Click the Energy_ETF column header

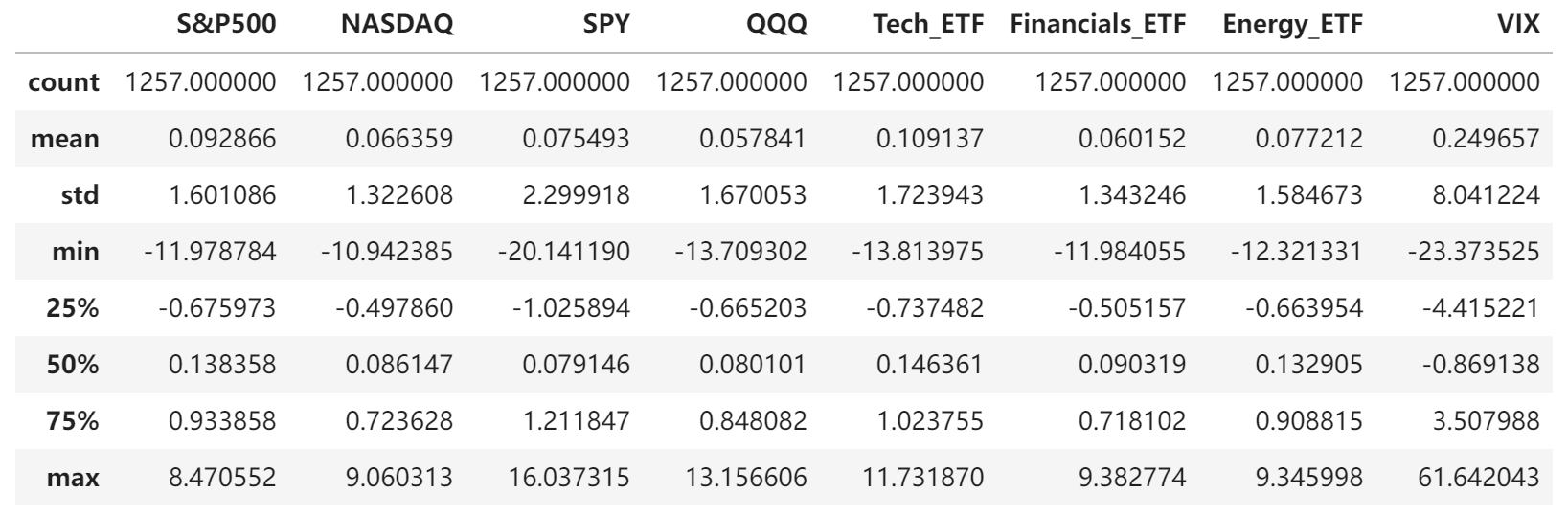(1292, 26)
